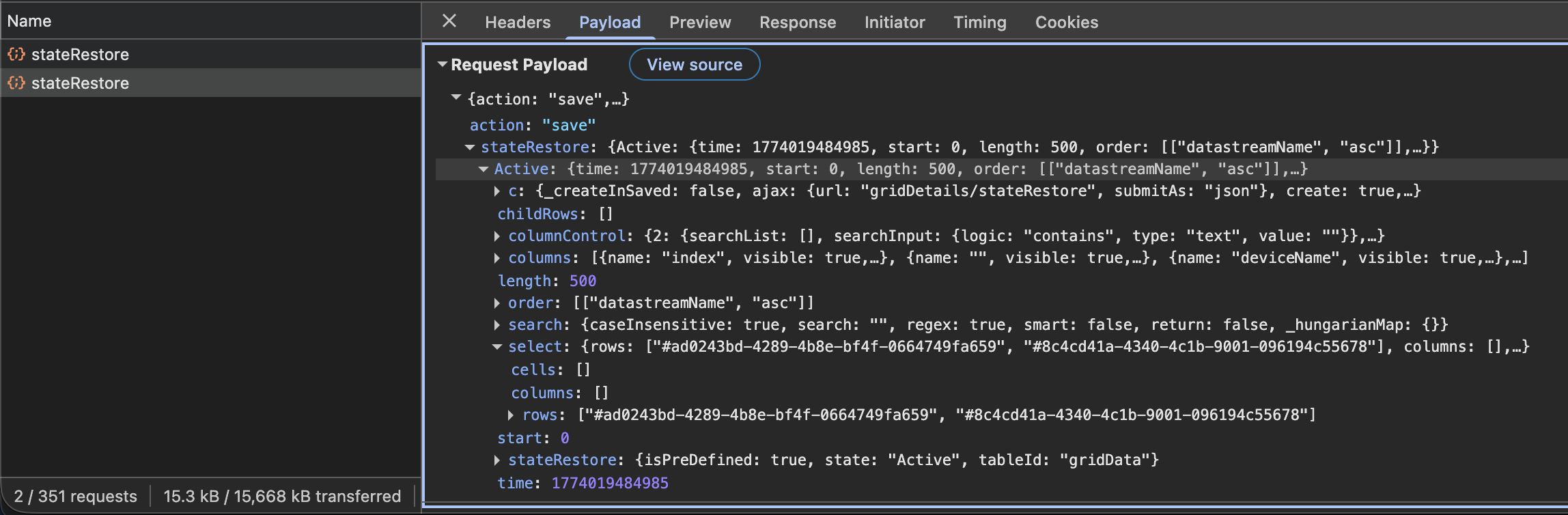This screenshot has width=1568, height=515.
Task: Click JSON icon of first stateRestore request
Action: click(16, 54)
